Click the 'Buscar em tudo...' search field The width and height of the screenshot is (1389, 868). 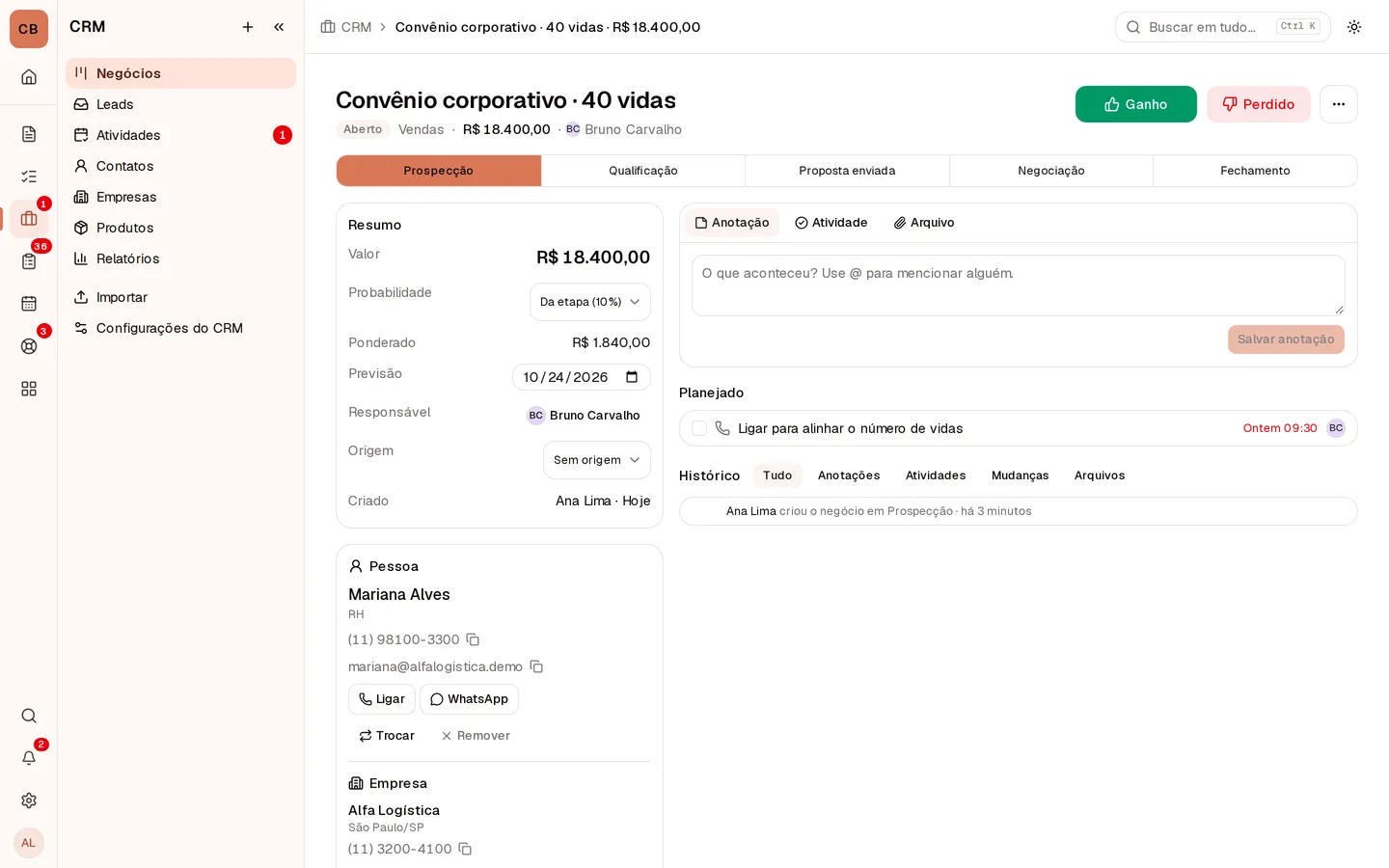[1223, 27]
